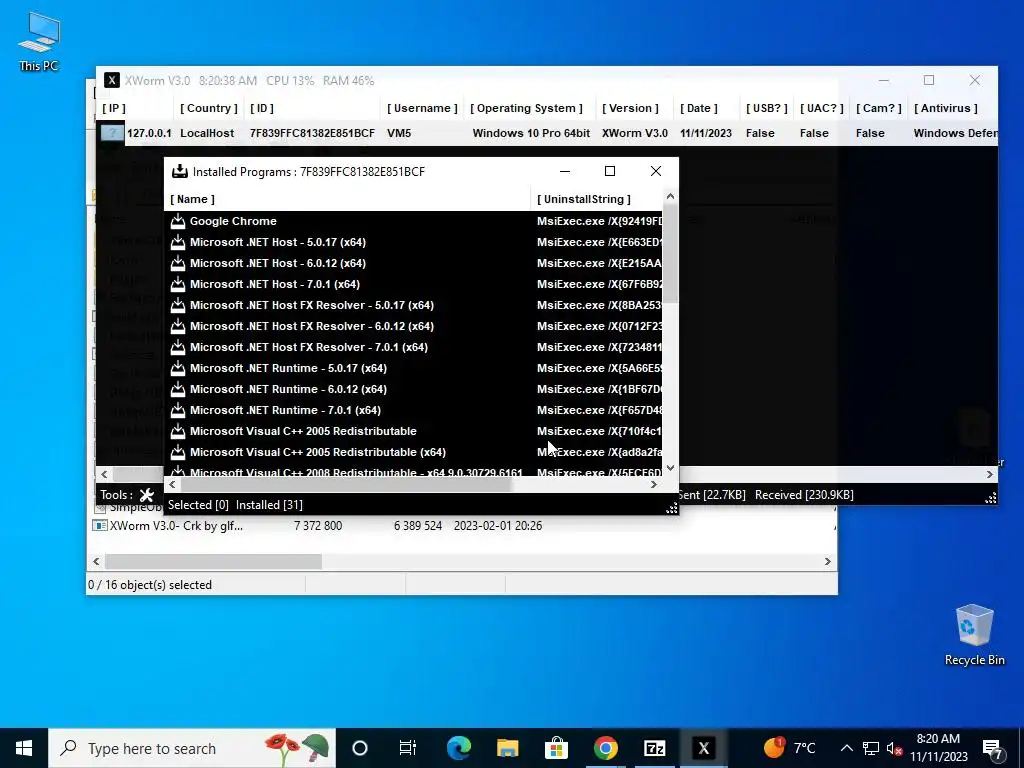Screen dimensions: 1024x768
Task: Click the scroll down arrow in Installed Programs
Action: (670, 468)
